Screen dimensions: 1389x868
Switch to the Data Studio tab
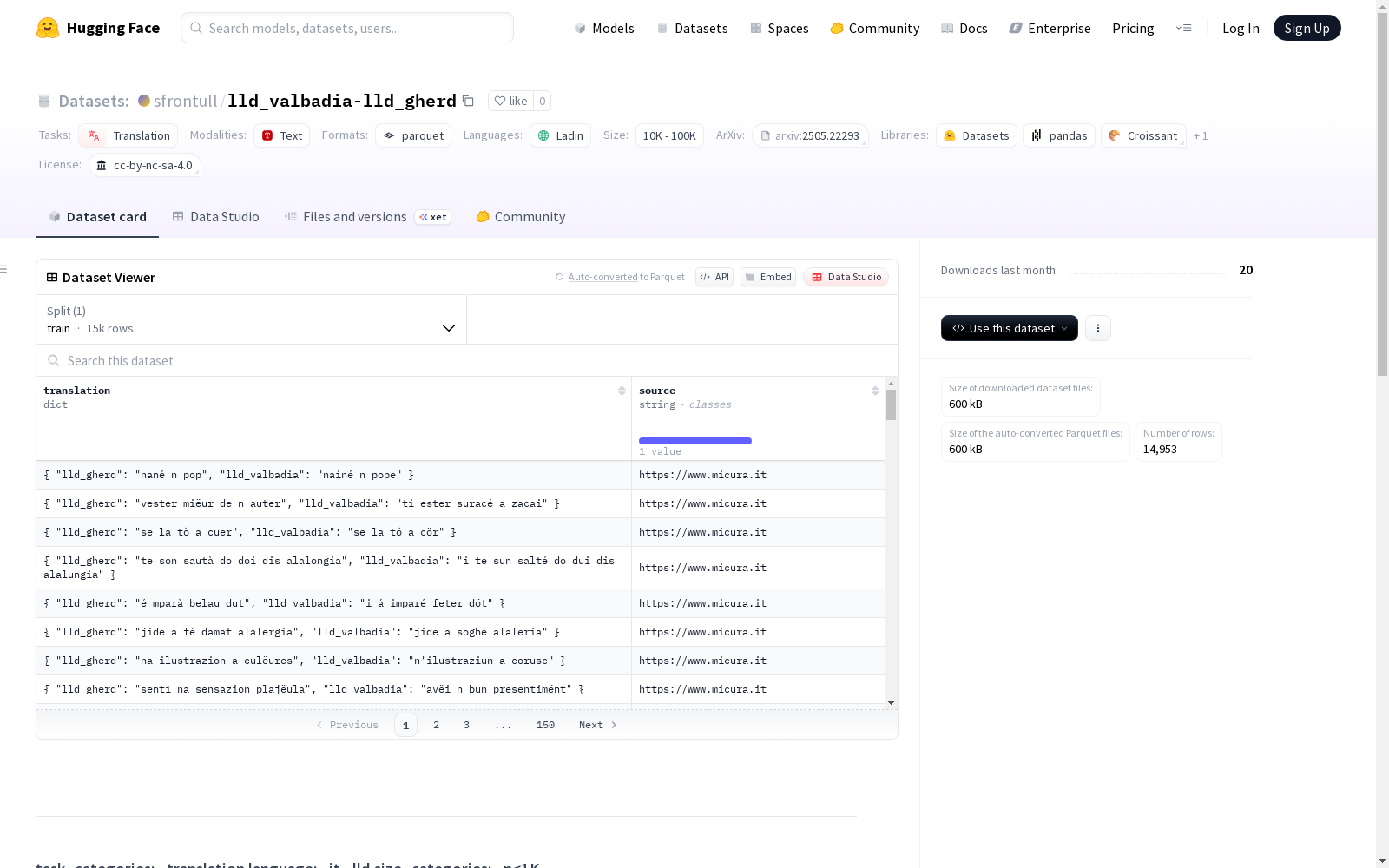pos(215,217)
